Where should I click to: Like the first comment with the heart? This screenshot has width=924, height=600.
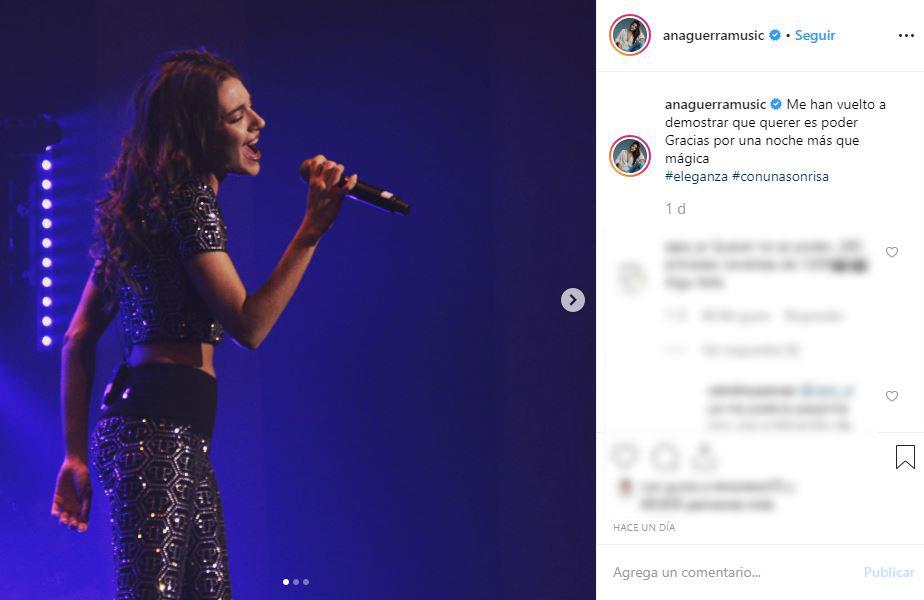pyautogui.click(x=892, y=252)
